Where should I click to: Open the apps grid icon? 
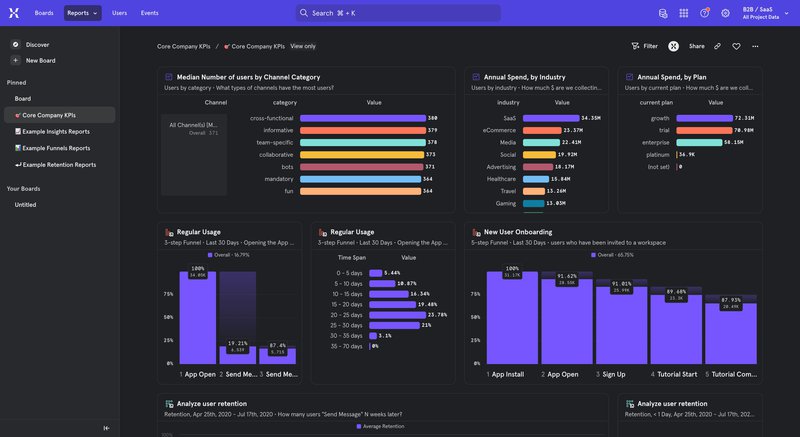(683, 13)
